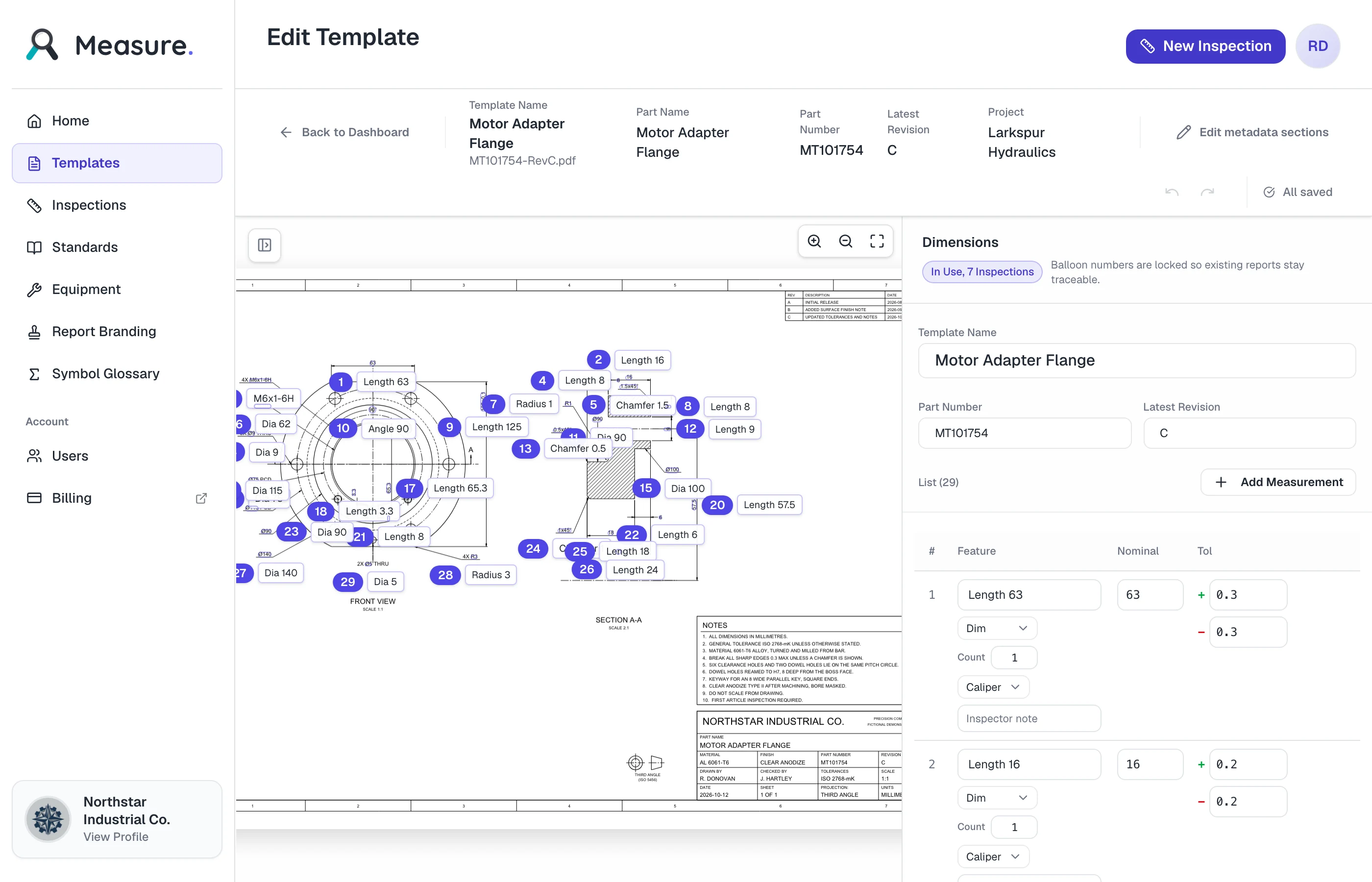The height and width of the screenshot is (882, 1372).
Task: Click Back to Dashboard link
Action: 344,132
